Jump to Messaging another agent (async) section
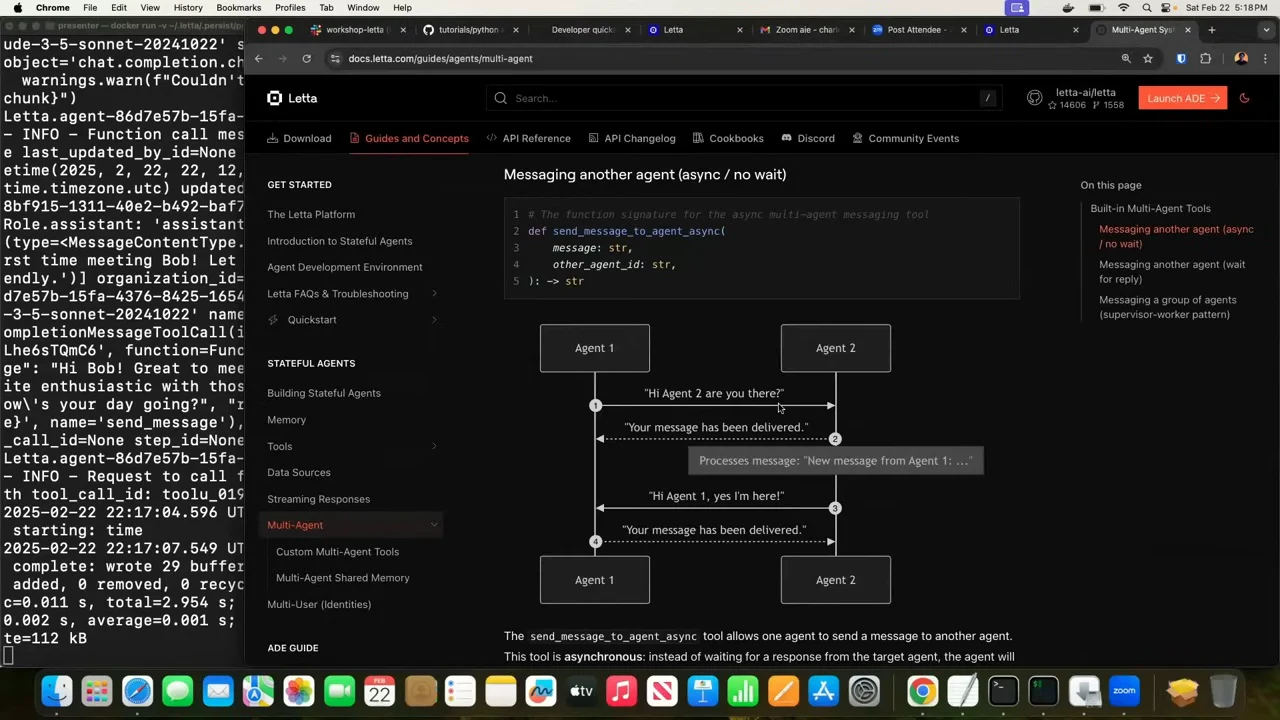This screenshot has width=1280, height=720. click(x=1176, y=236)
